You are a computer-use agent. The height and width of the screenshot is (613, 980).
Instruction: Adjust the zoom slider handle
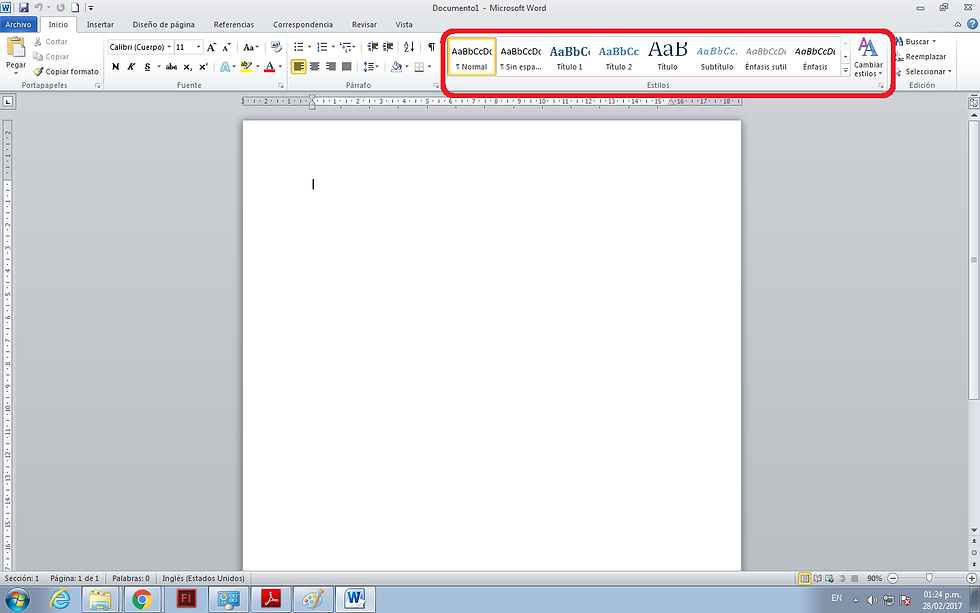929,578
